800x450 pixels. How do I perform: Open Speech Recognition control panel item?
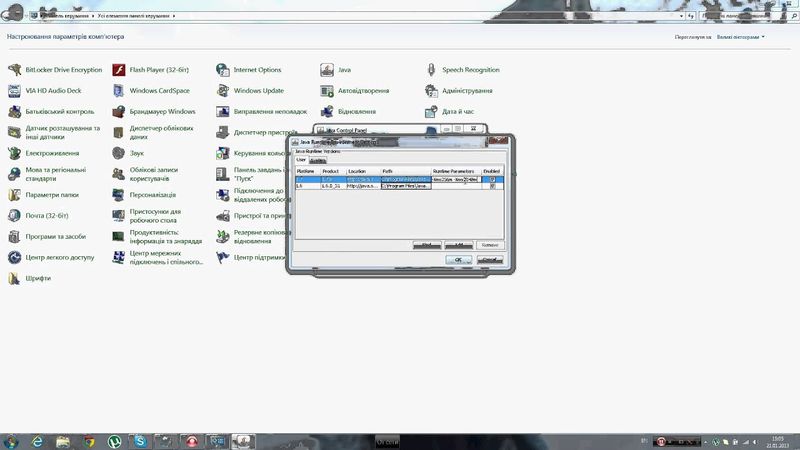click(x=432, y=70)
